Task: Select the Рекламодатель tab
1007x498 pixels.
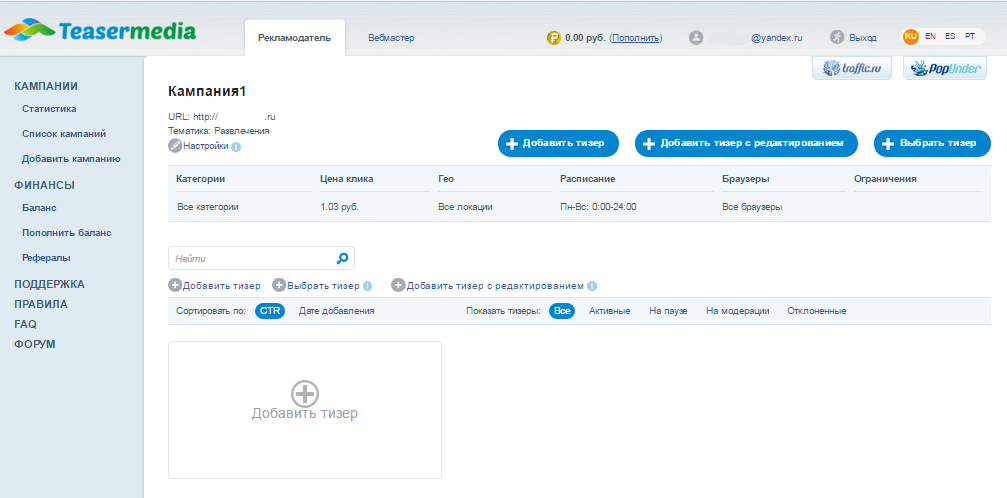Action: tap(294, 38)
